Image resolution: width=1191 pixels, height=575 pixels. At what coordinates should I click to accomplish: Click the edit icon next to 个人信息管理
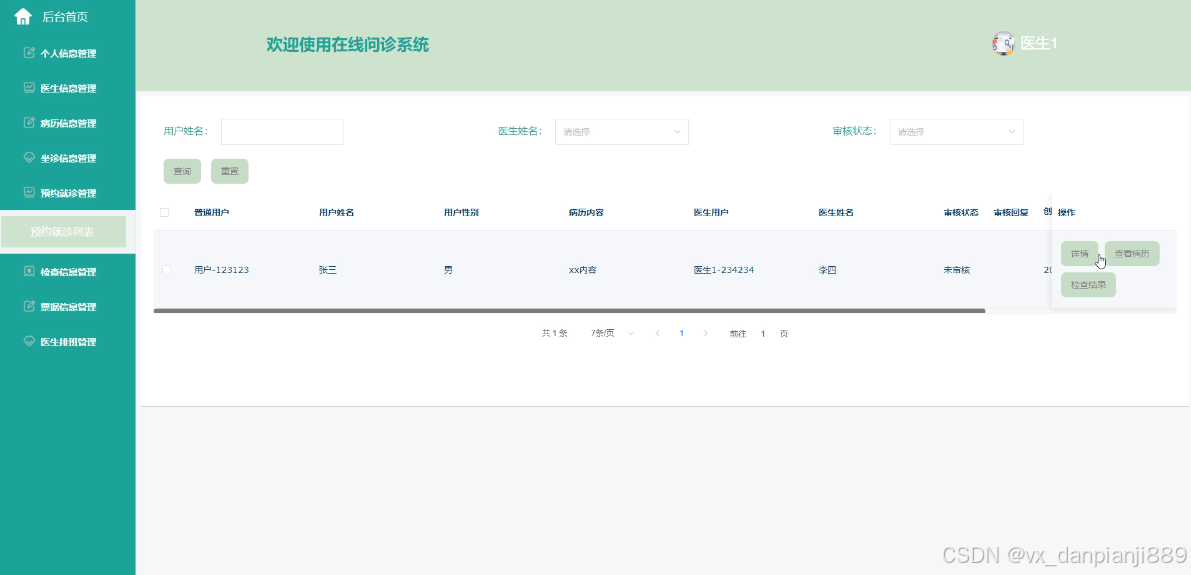pyautogui.click(x=30, y=53)
